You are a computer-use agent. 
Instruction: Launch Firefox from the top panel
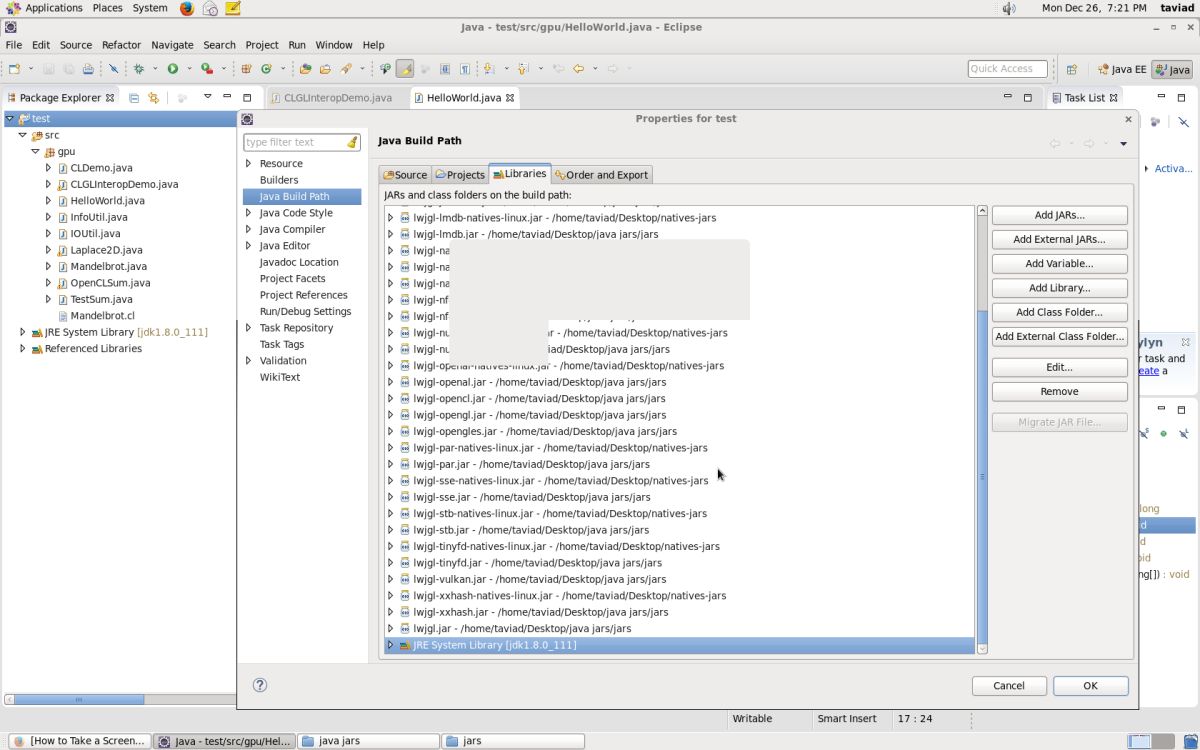point(187,8)
